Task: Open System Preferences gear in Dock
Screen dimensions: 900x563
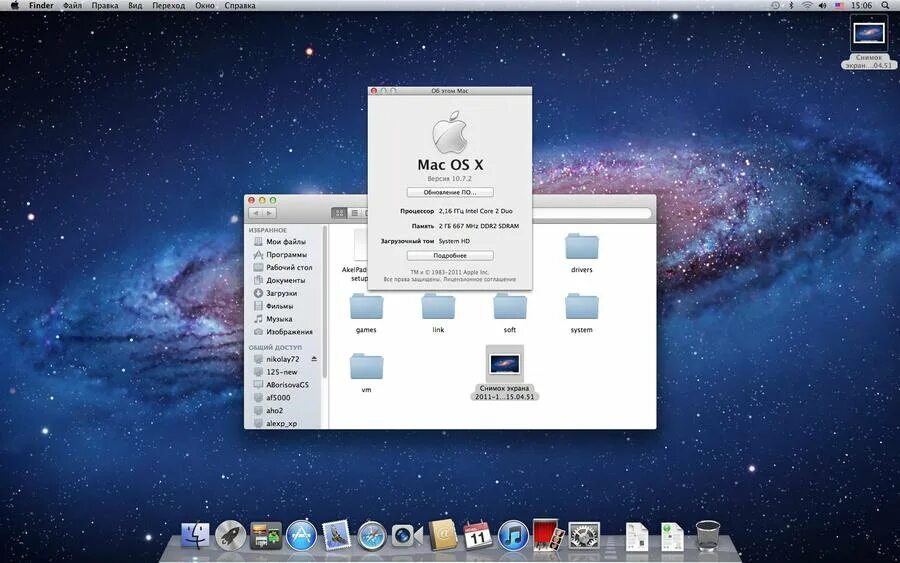Action: coord(584,536)
